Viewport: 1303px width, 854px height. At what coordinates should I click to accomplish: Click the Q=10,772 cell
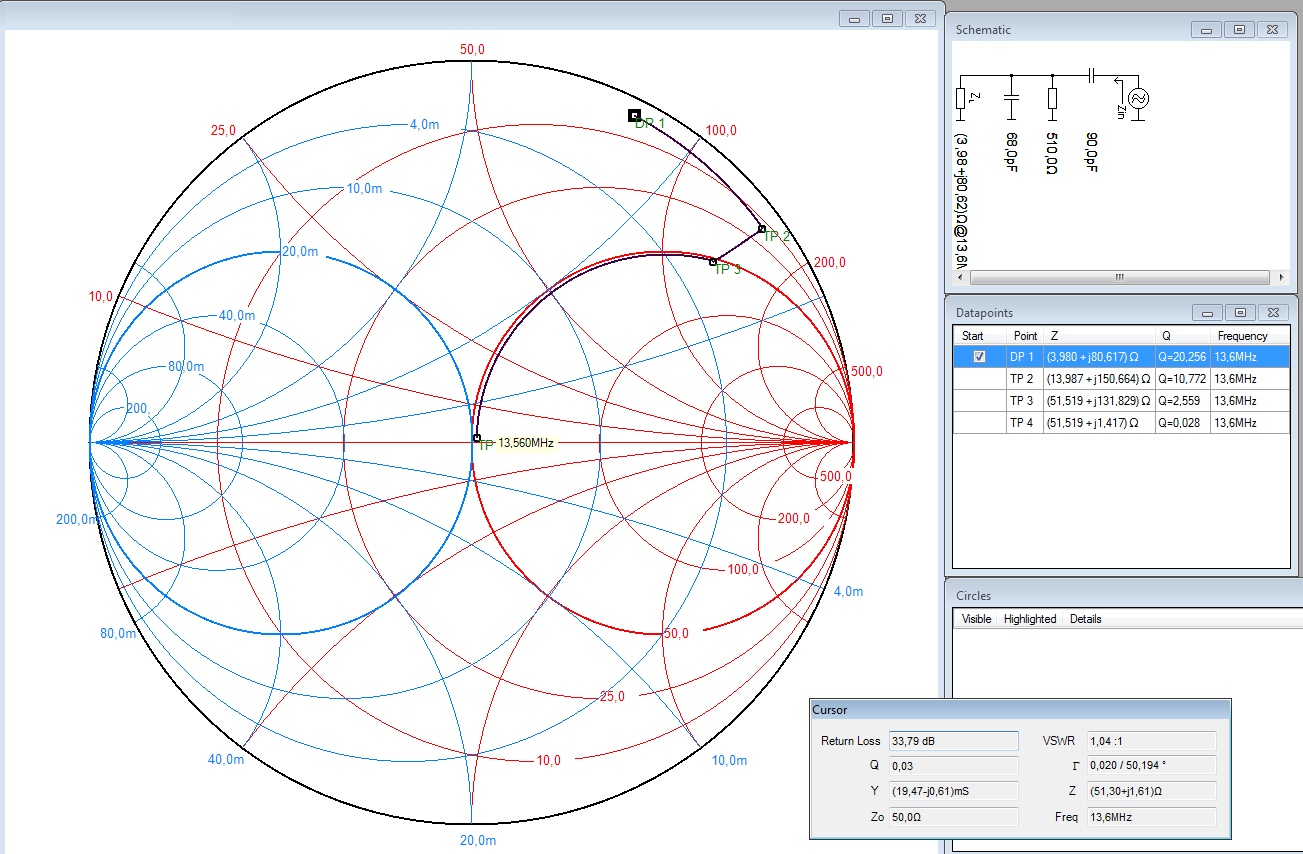point(1182,379)
